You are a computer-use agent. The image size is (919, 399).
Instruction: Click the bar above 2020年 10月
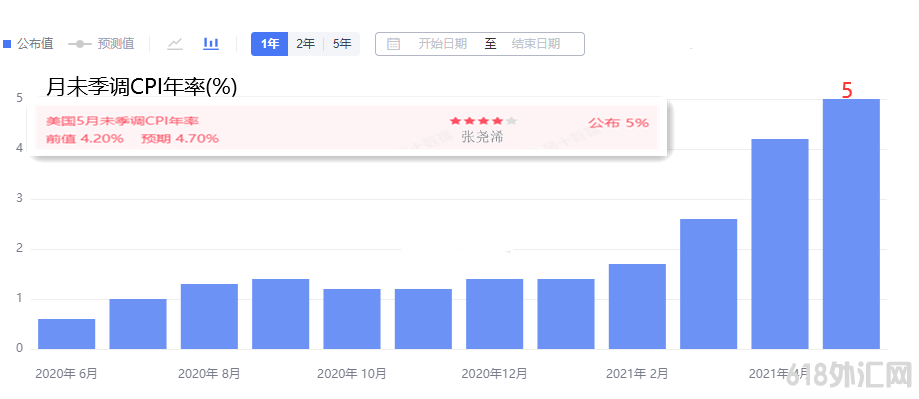tap(352, 319)
